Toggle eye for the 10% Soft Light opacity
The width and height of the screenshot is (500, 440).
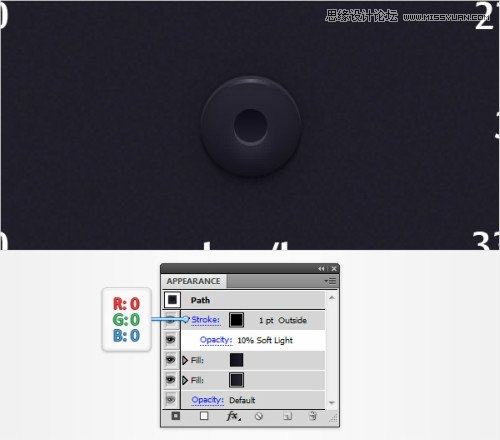[x=170, y=340]
